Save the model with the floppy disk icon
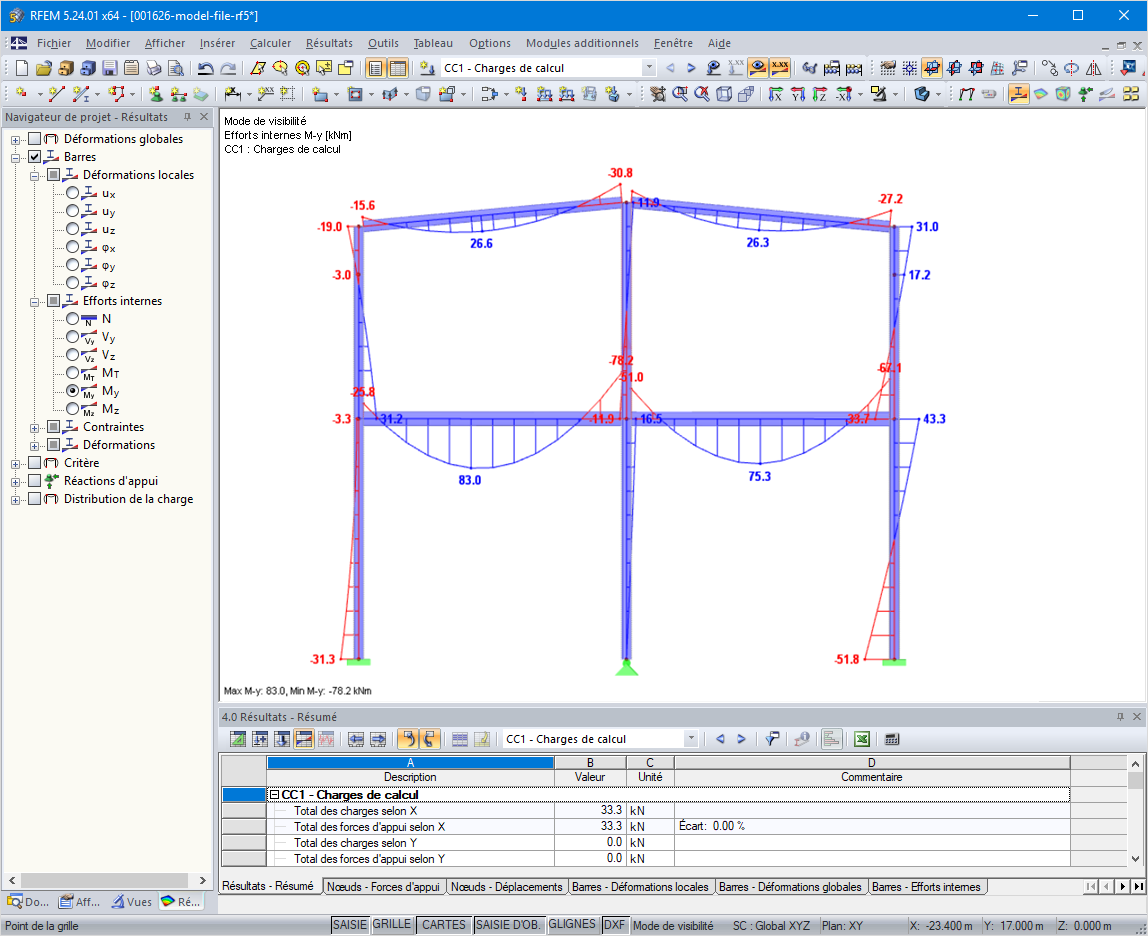This screenshot has width=1148, height=936. [110, 68]
